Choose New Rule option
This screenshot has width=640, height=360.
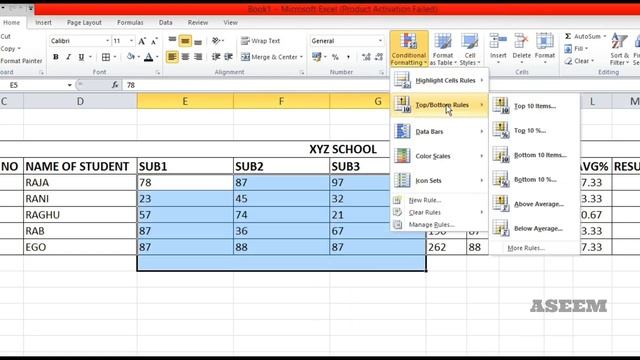click(439, 200)
